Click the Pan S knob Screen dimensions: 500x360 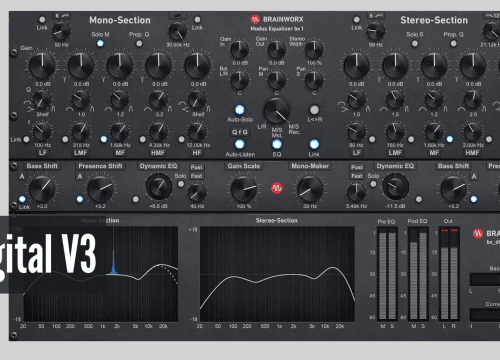pyautogui.click(x=314, y=80)
